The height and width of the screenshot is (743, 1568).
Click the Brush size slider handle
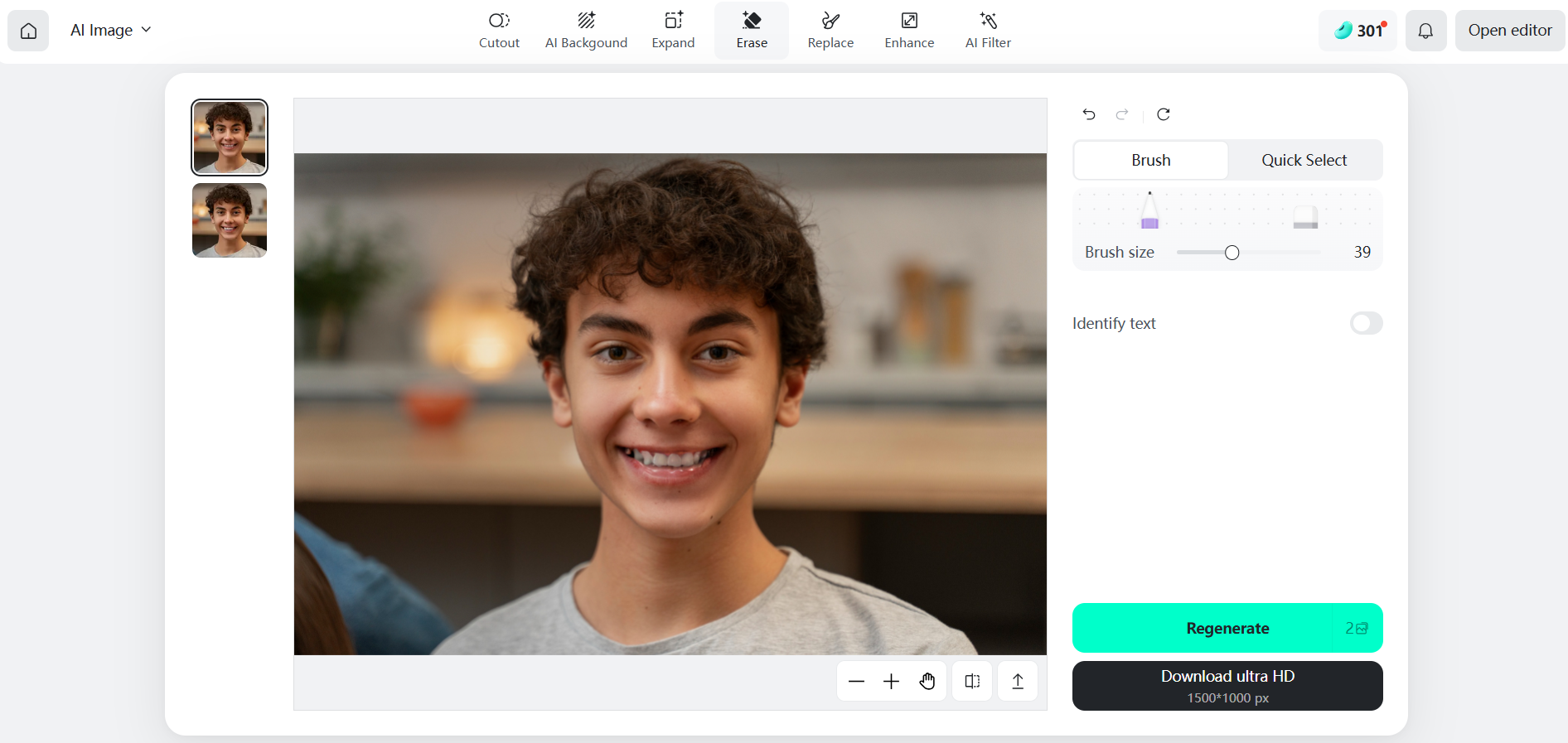pos(1232,253)
